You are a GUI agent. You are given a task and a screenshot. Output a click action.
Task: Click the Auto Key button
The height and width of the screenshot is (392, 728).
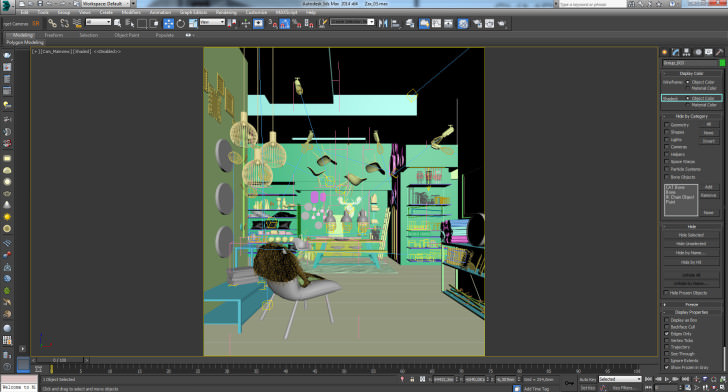coord(587,380)
